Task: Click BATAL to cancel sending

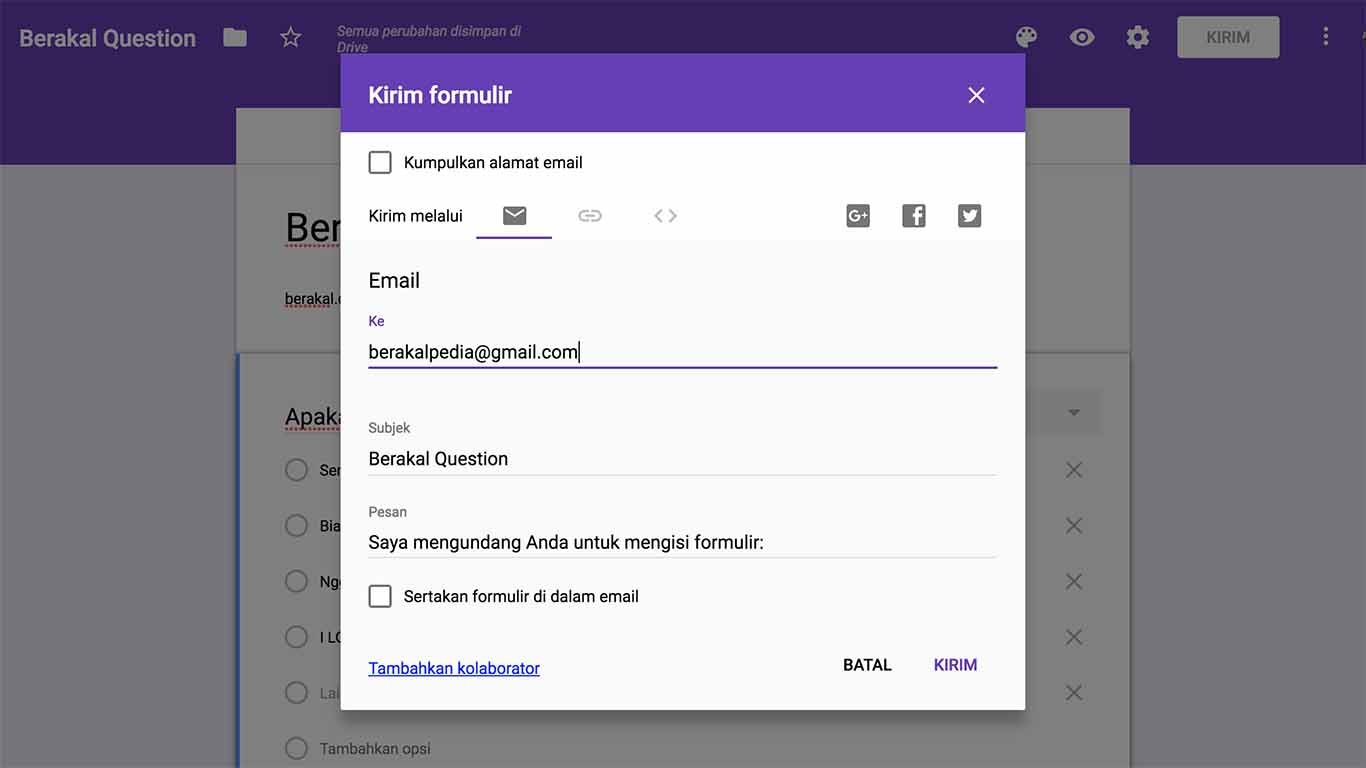Action: coord(867,665)
